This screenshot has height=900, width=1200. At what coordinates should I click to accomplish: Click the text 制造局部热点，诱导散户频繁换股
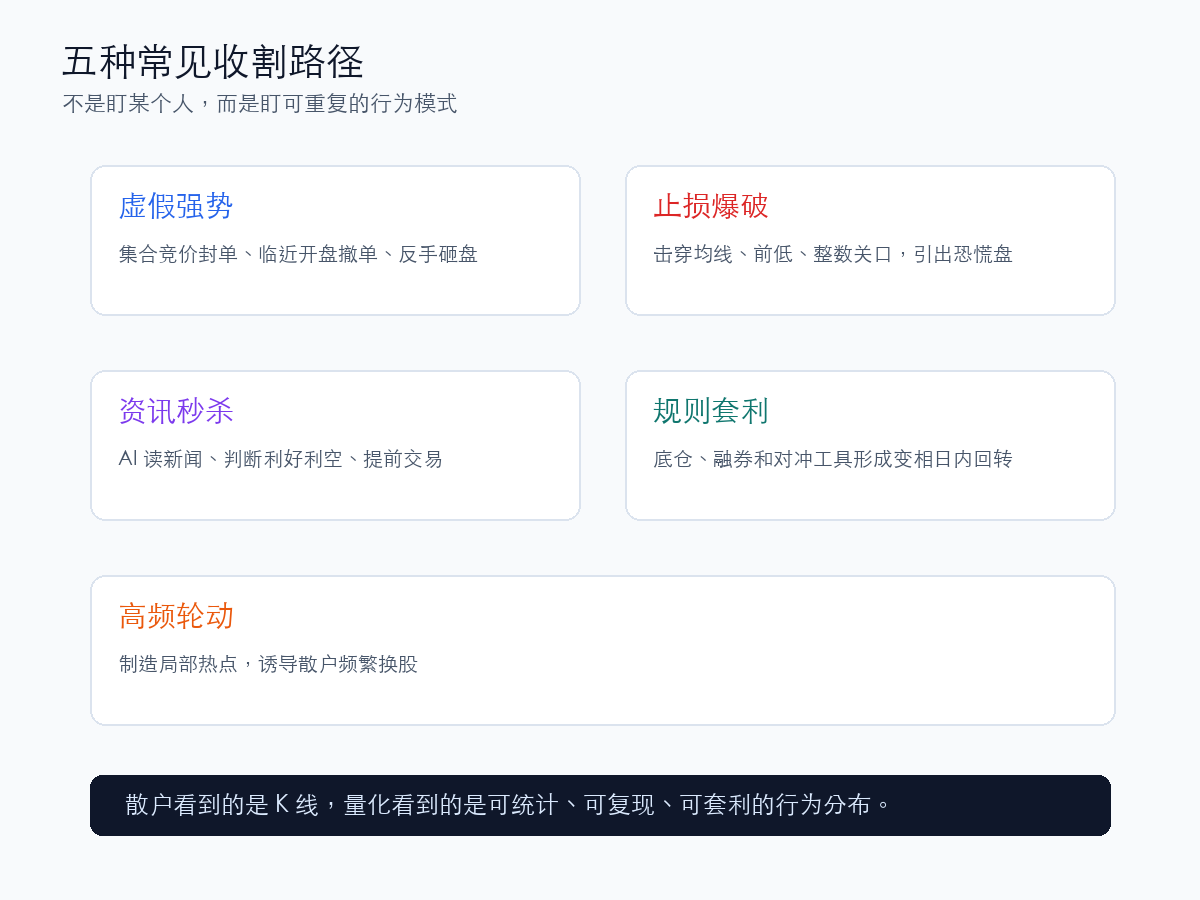tap(268, 664)
